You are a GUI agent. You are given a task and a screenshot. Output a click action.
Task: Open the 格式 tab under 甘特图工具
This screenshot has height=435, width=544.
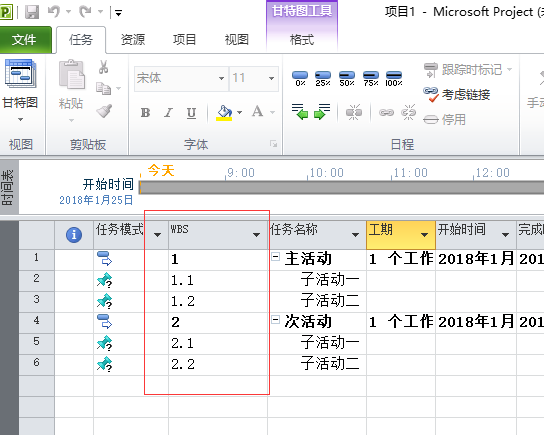[302, 40]
